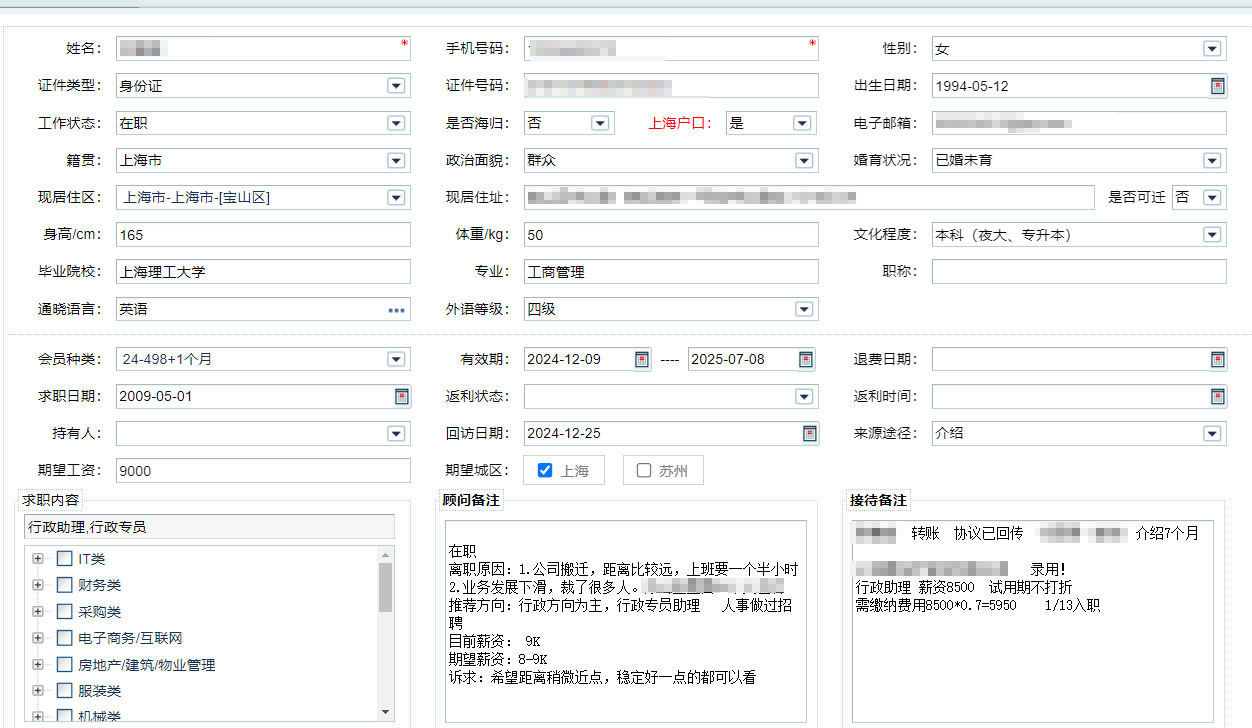Click the 证件号码 input field

(671, 86)
